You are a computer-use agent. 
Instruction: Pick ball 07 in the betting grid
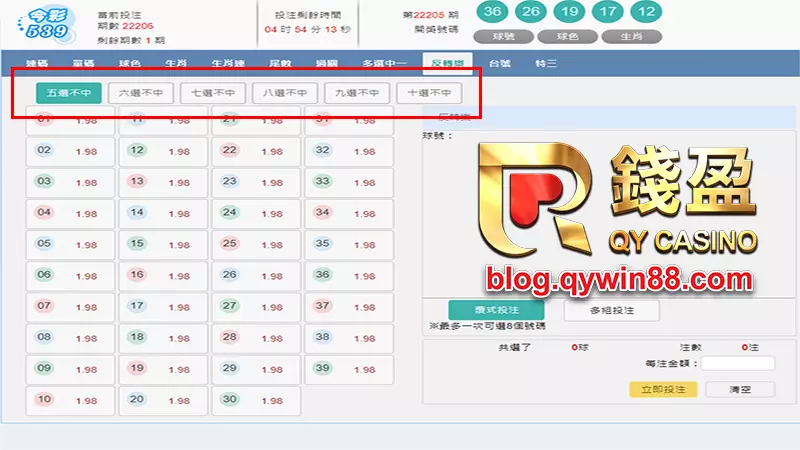tap(44, 306)
